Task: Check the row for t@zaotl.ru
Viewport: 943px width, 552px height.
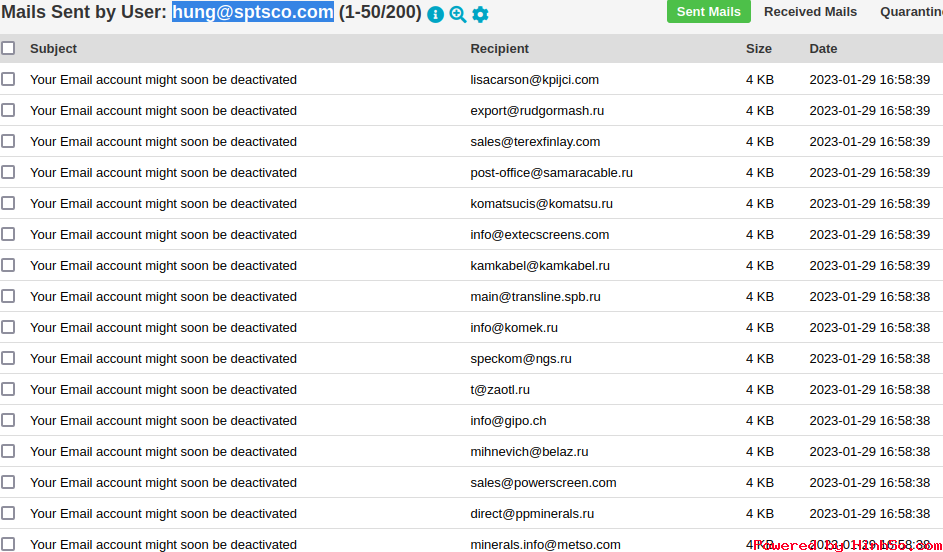Action: pyautogui.click(x=8, y=389)
